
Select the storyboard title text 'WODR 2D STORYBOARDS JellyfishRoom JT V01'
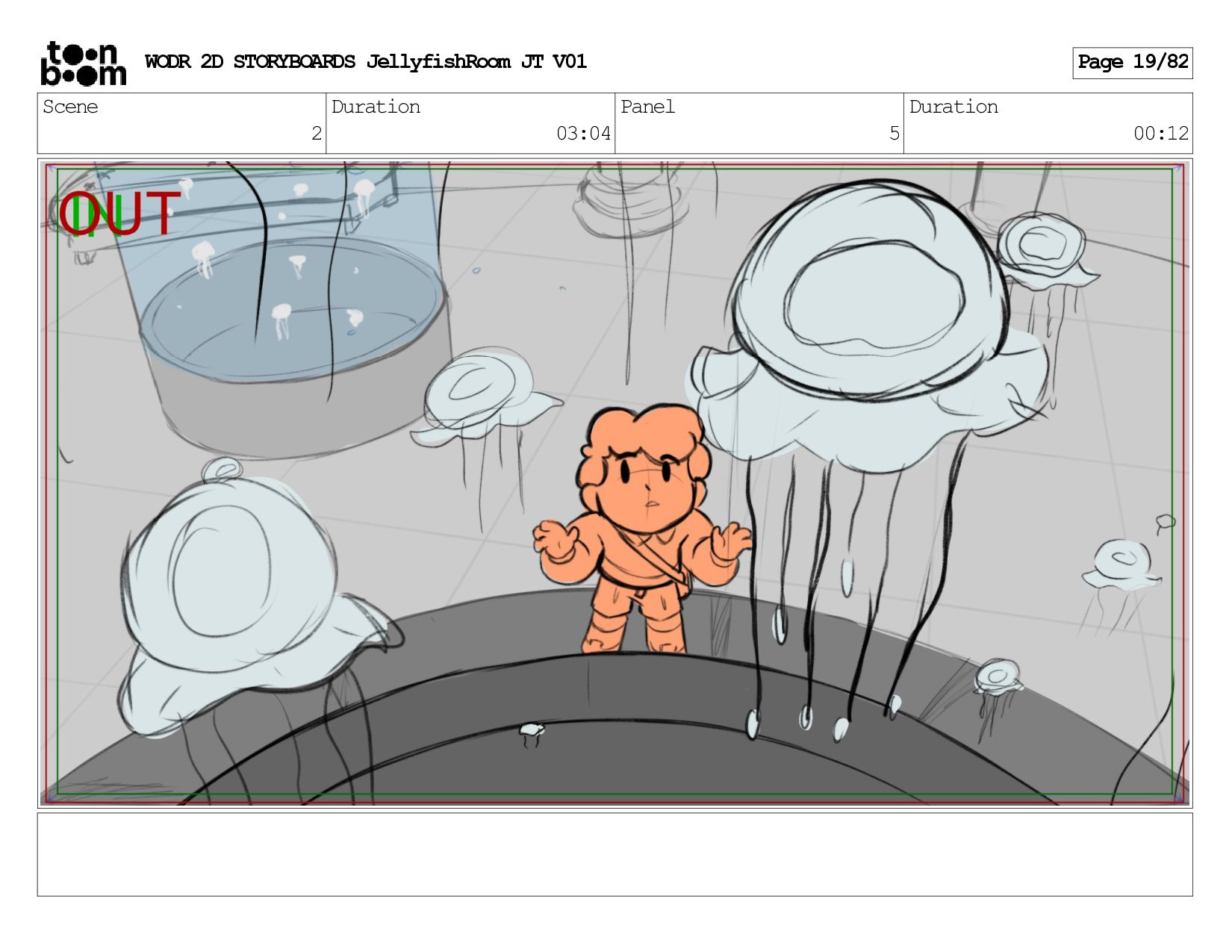coord(366,62)
